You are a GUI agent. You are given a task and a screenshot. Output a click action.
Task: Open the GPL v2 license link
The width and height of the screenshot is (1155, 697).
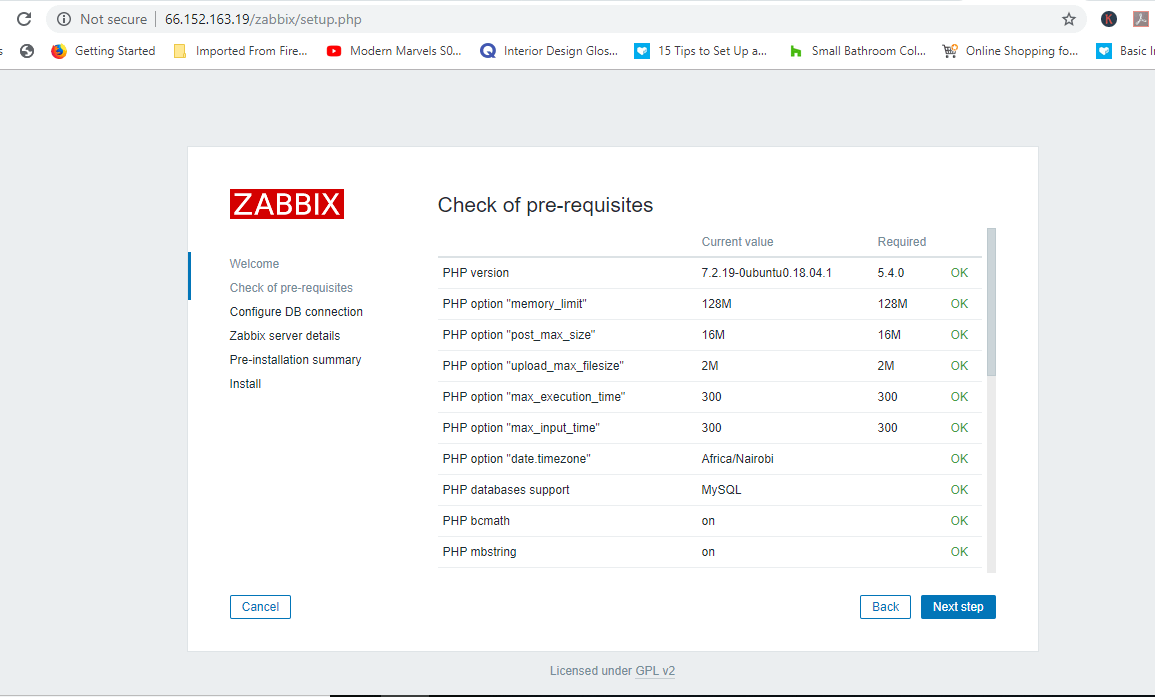pyautogui.click(x=656, y=671)
